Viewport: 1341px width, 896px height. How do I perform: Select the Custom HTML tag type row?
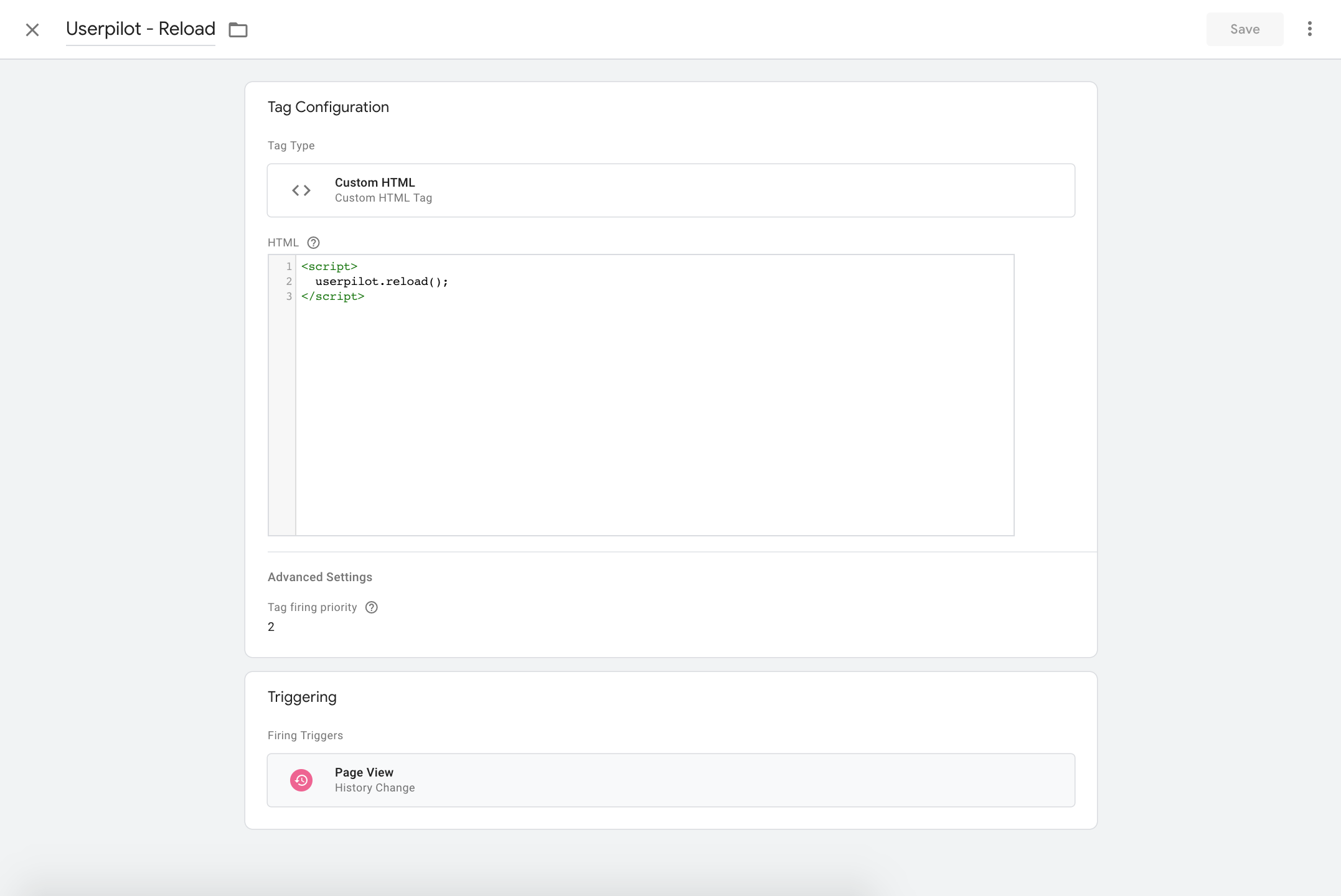point(670,190)
